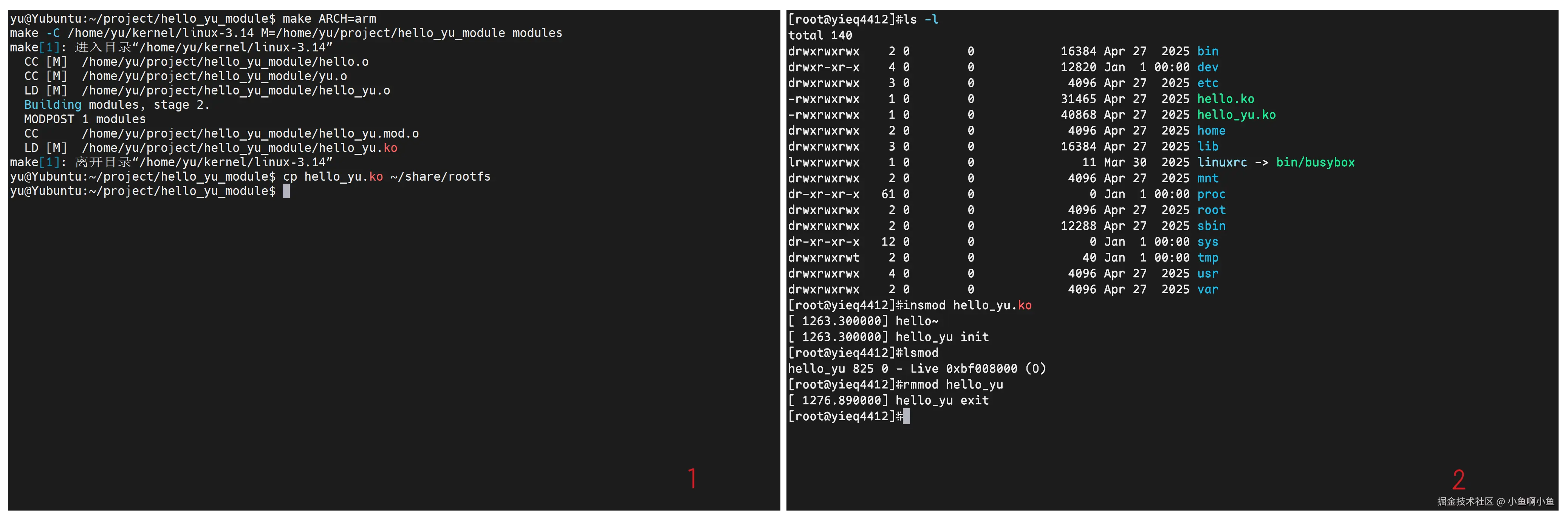Click the right terminal's prompt cursor block
Image resolution: width=1568 pixels, height=520 pixels.
tap(906, 416)
